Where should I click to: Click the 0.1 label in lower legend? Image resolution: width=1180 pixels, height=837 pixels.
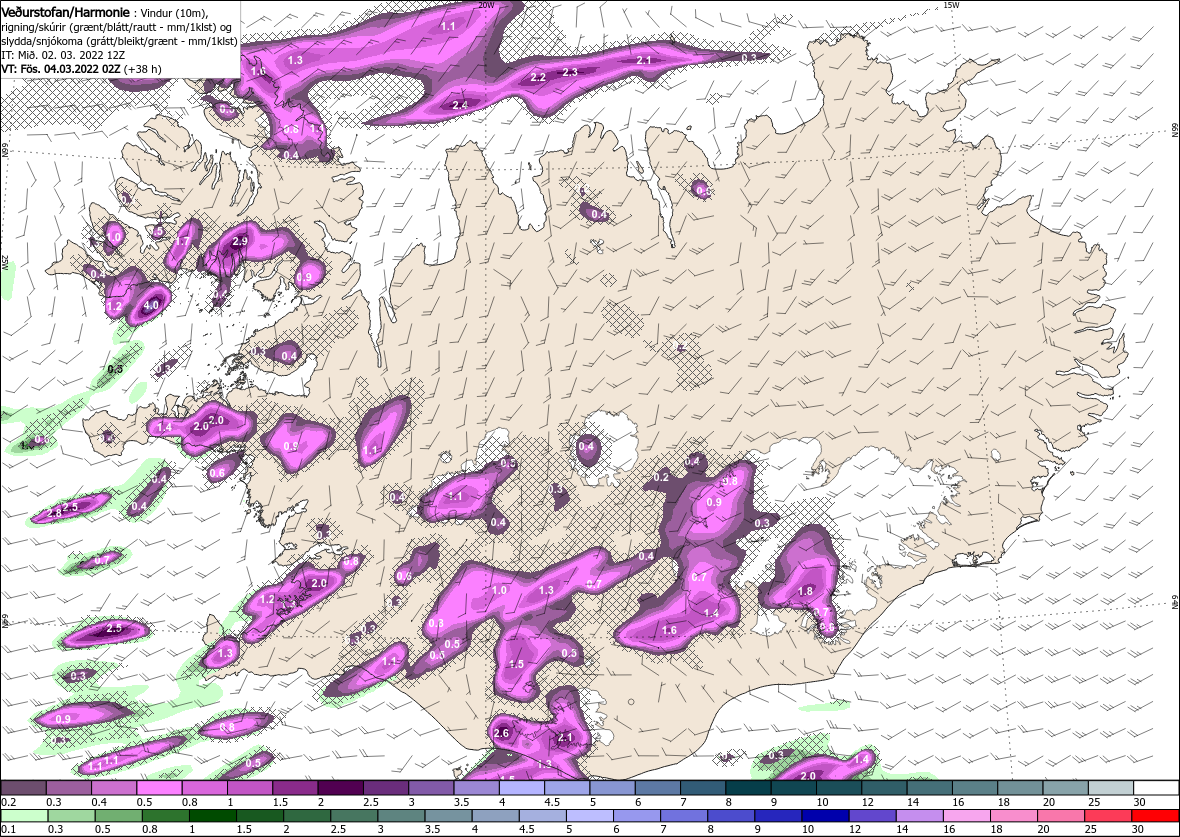click(9, 829)
